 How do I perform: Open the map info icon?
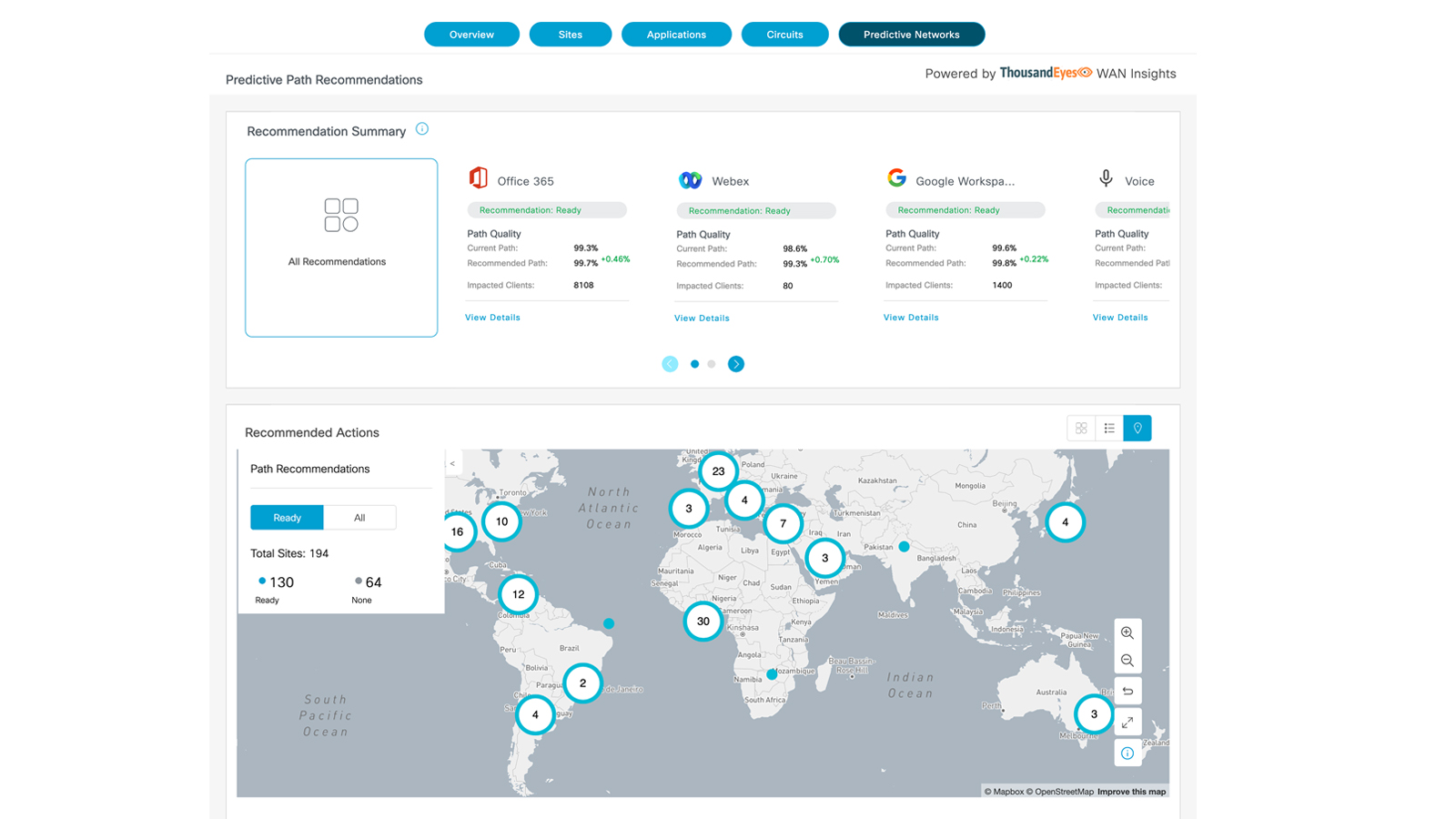(1127, 753)
